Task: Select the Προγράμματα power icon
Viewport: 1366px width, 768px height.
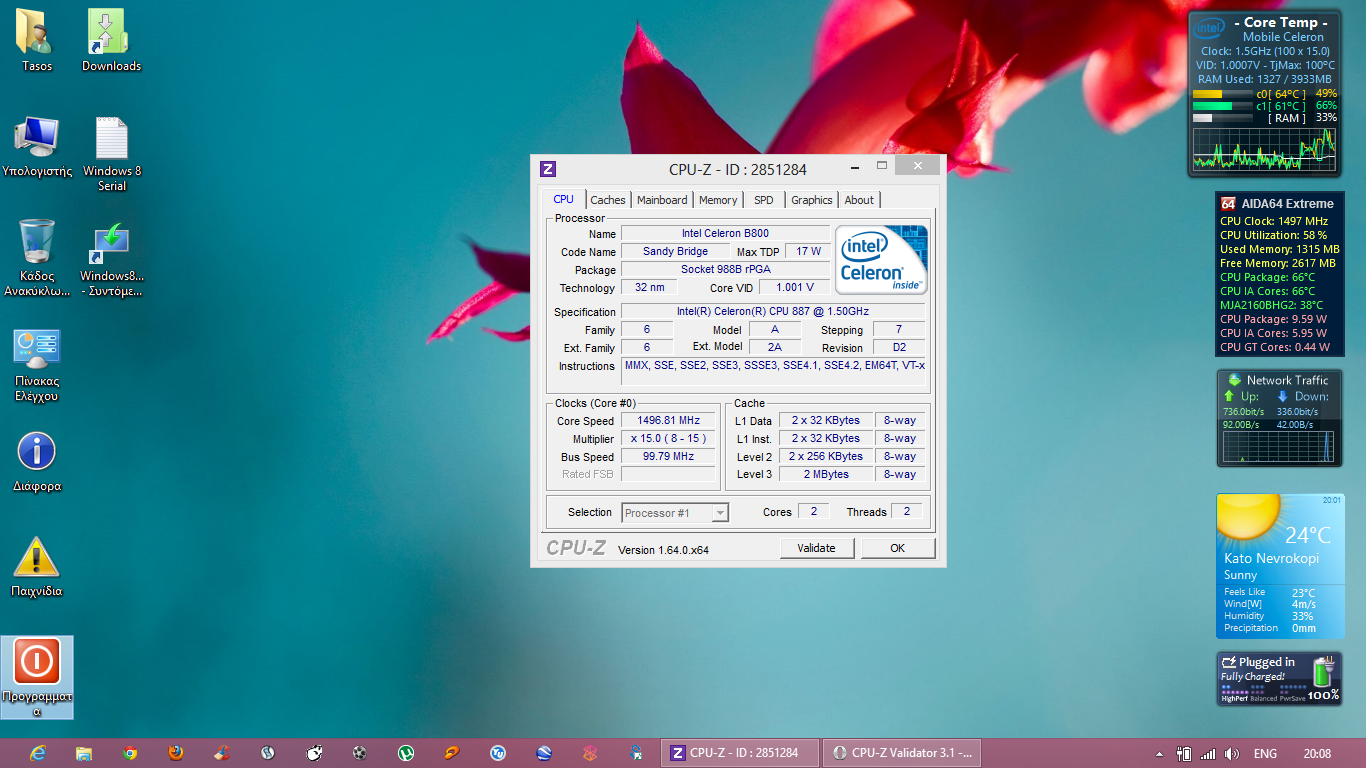Action: 37,677
